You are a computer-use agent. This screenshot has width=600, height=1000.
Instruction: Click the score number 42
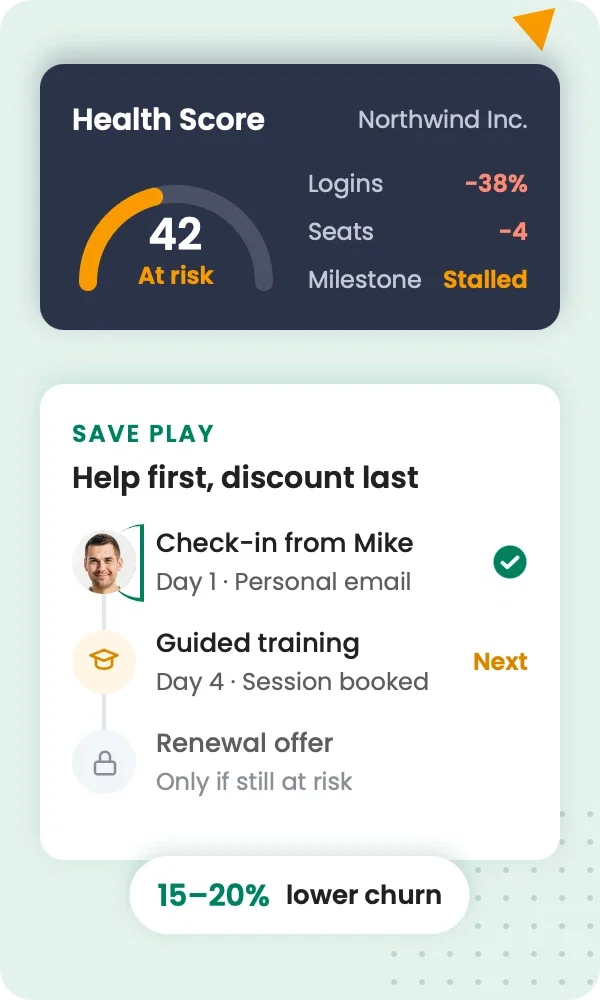tap(175, 234)
